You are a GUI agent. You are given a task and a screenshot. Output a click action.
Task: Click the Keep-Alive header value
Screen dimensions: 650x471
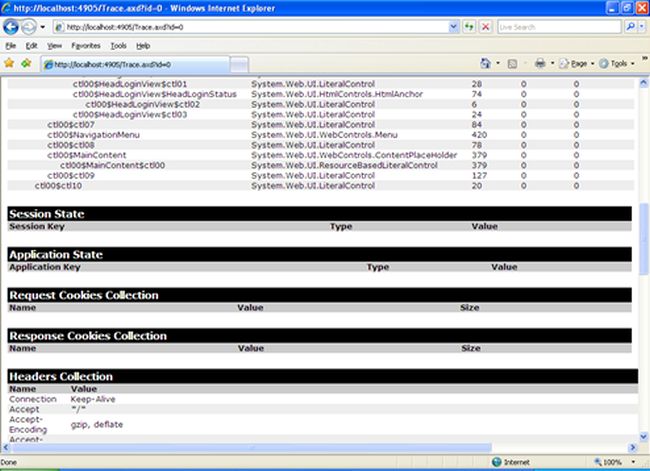pos(93,399)
